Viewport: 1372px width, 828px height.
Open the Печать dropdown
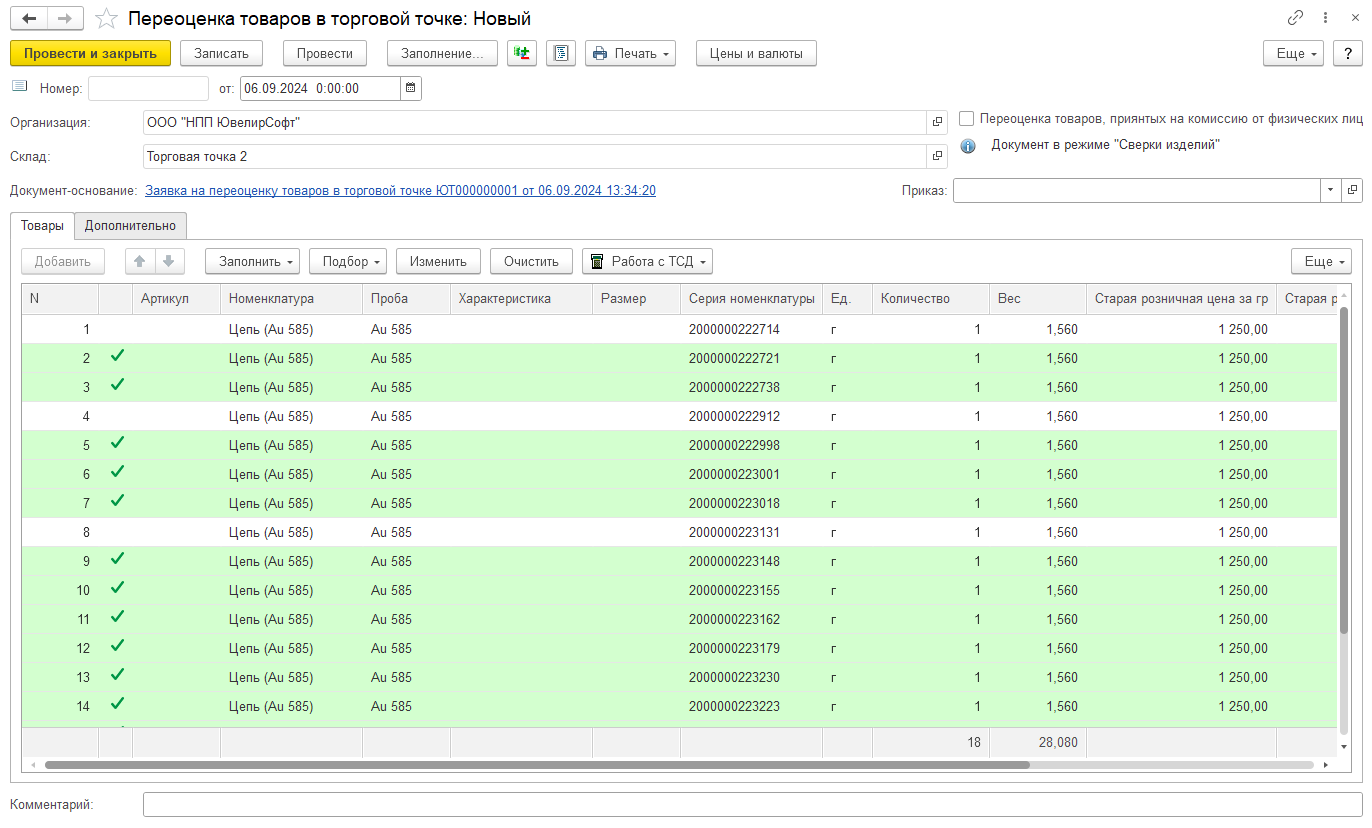click(x=631, y=53)
